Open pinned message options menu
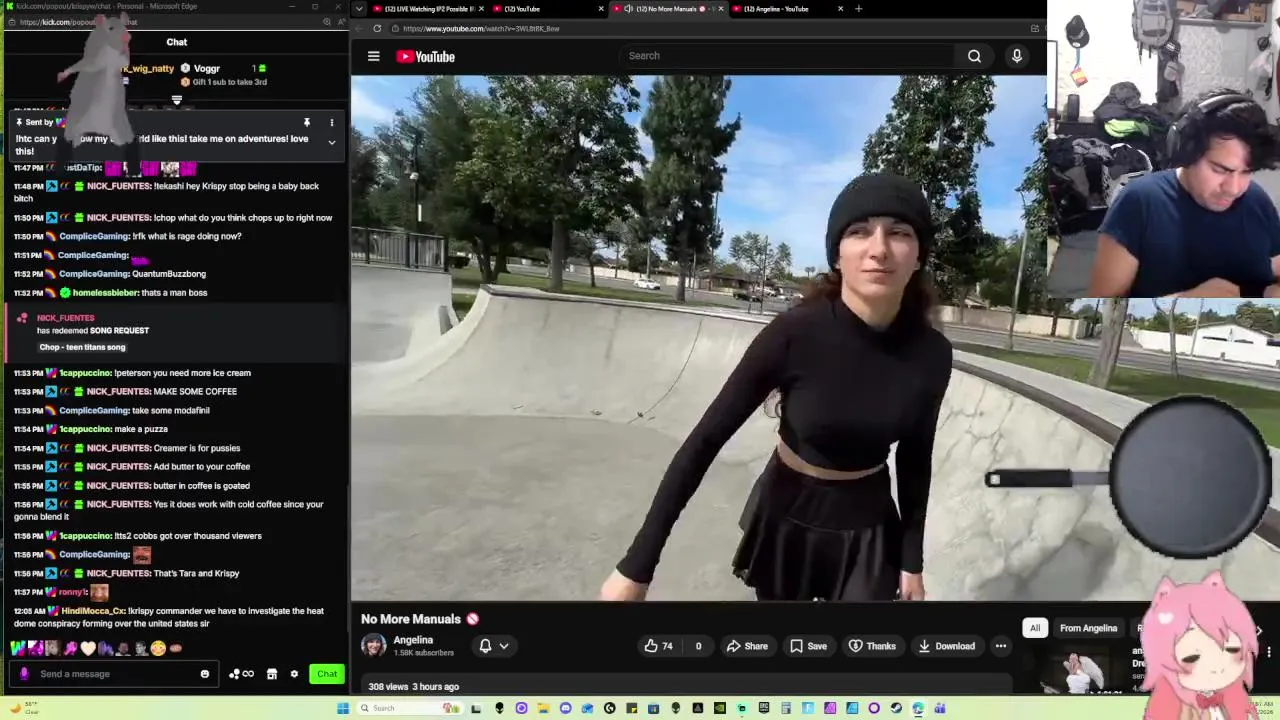The height and width of the screenshot is (720, 1280). [332, 123]
